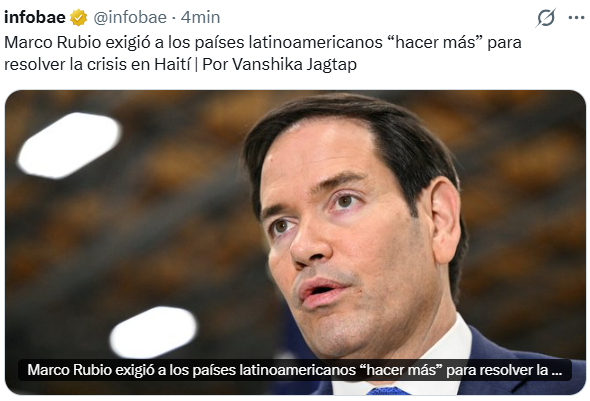The width and height of the screenshot is (590, 401).
Task: Open the three-dot more options menu
Action: pos(576,18)
